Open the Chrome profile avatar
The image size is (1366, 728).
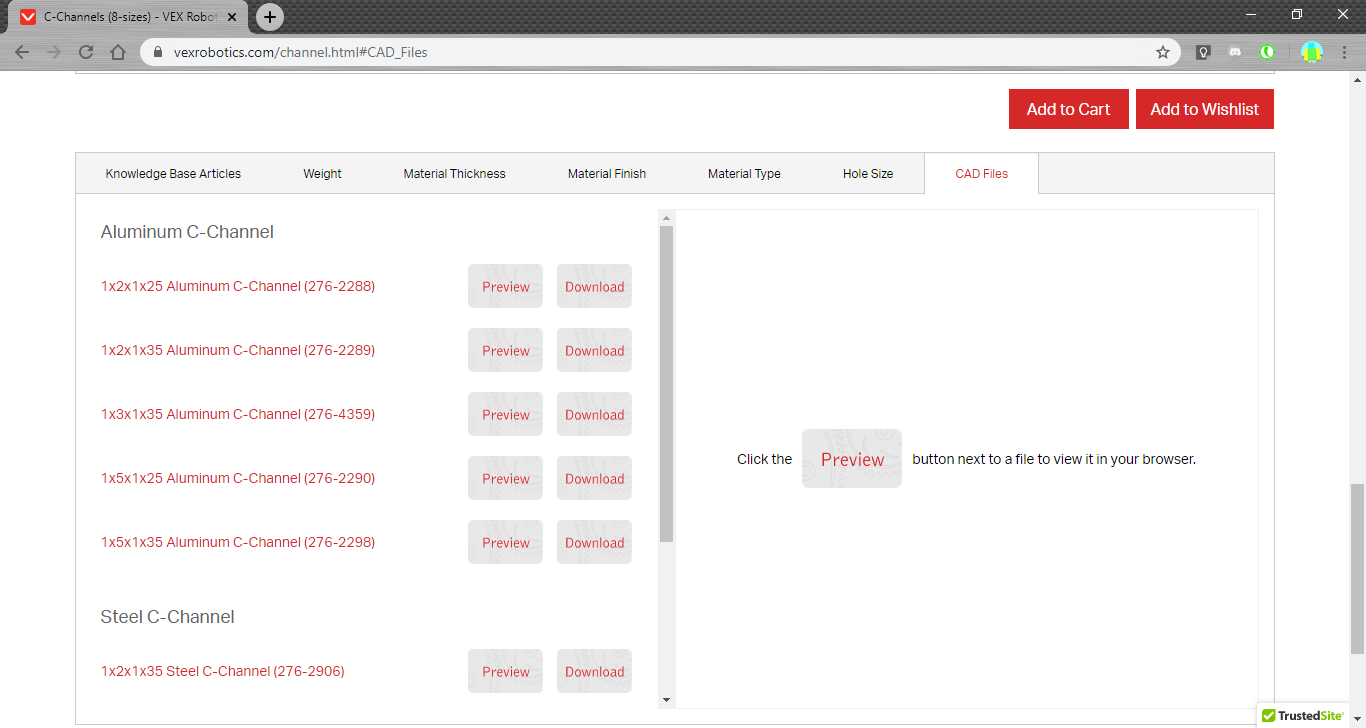click(x=1311, y=52)
